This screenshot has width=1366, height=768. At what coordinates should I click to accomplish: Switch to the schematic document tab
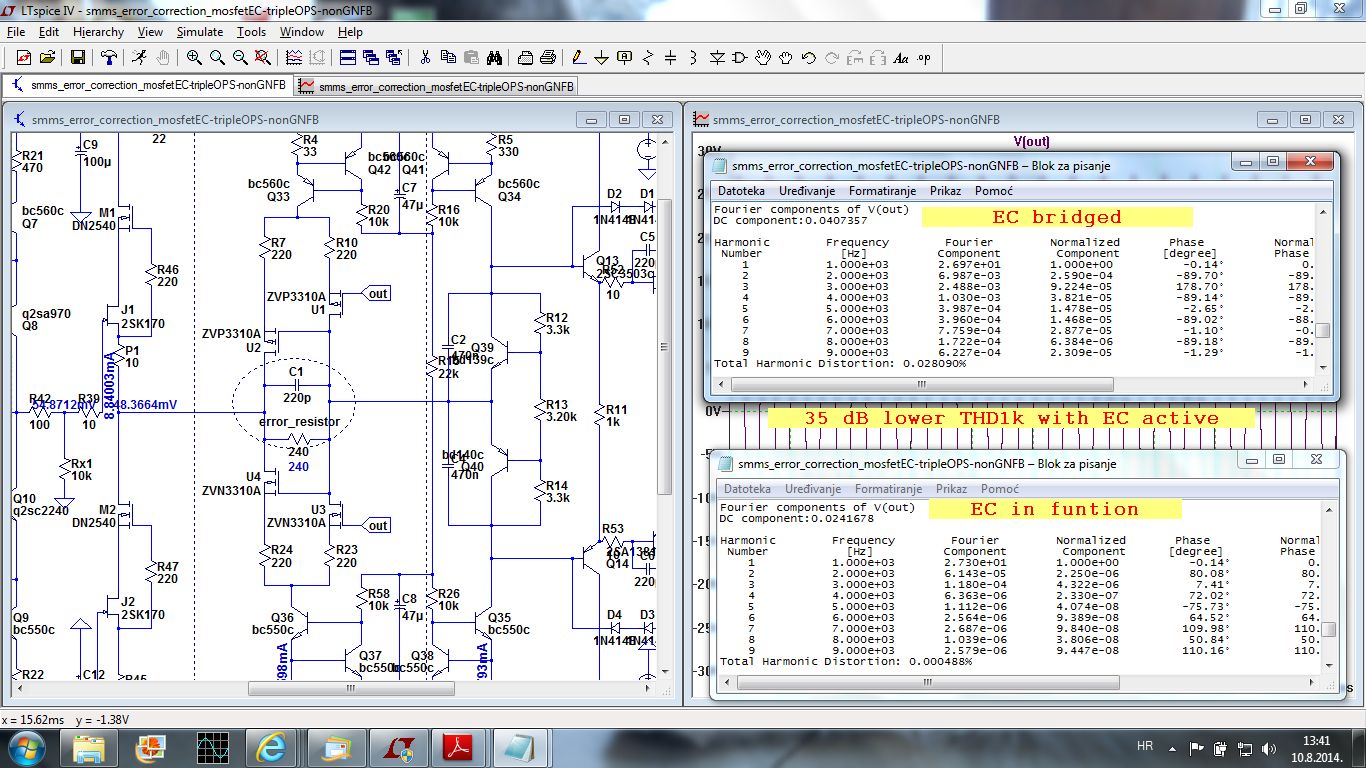(149, 86)
